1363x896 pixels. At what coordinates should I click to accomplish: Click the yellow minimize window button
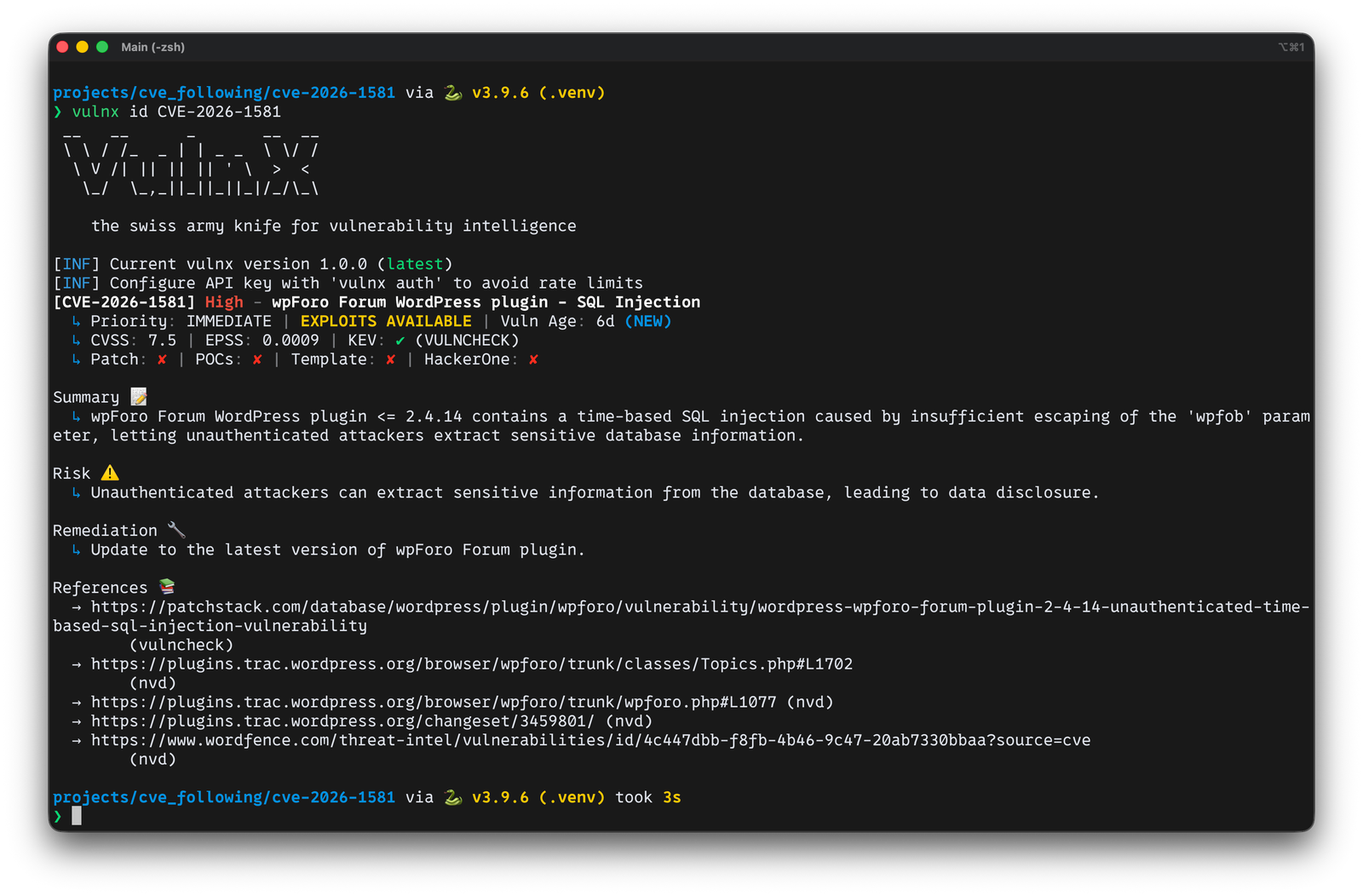pos(82,47)
